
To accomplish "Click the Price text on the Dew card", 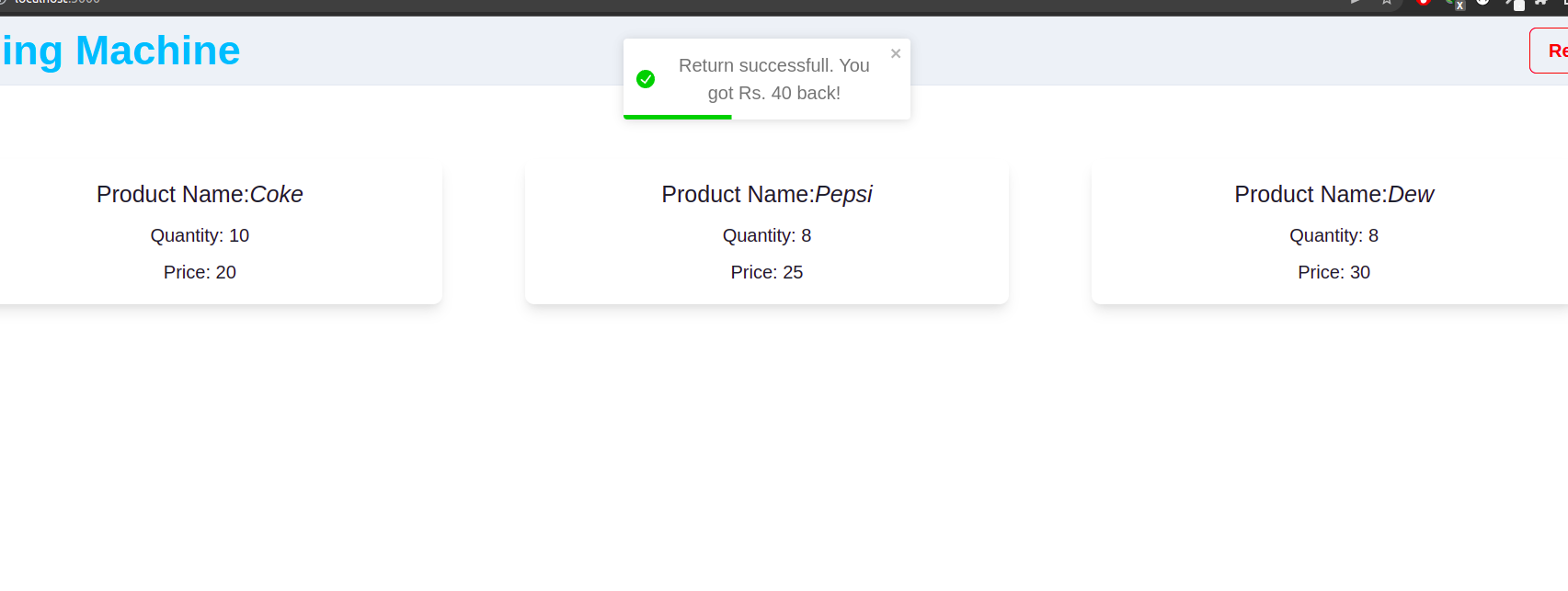I will tap(1333, 272).
